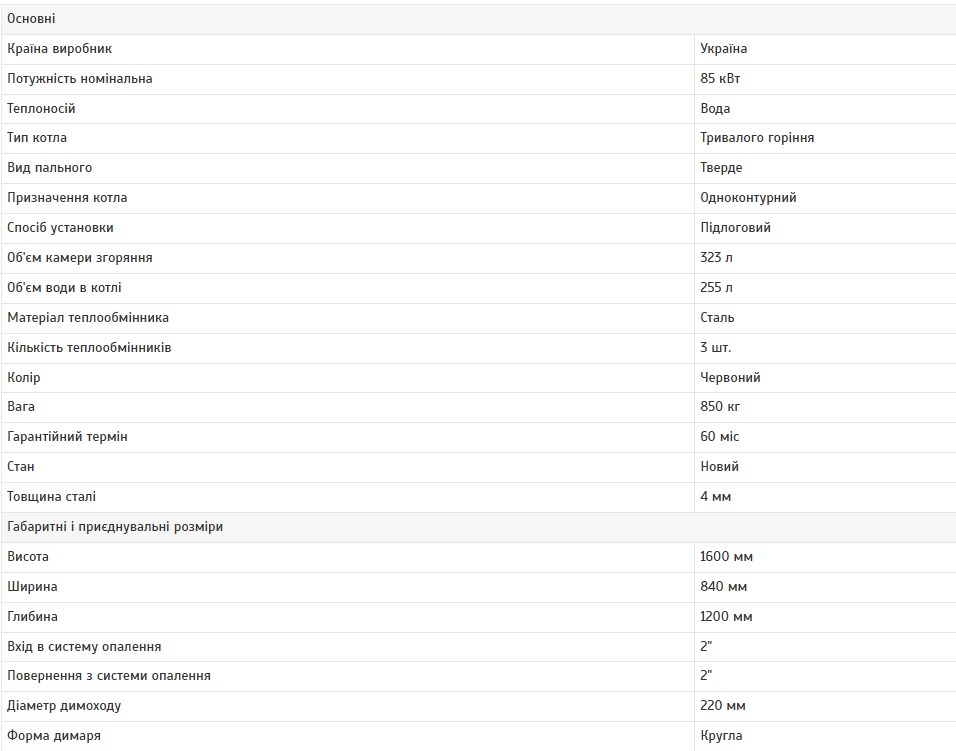Select the "Країна виробник" row label
The image size is (956, 751).
pos(59,49)
